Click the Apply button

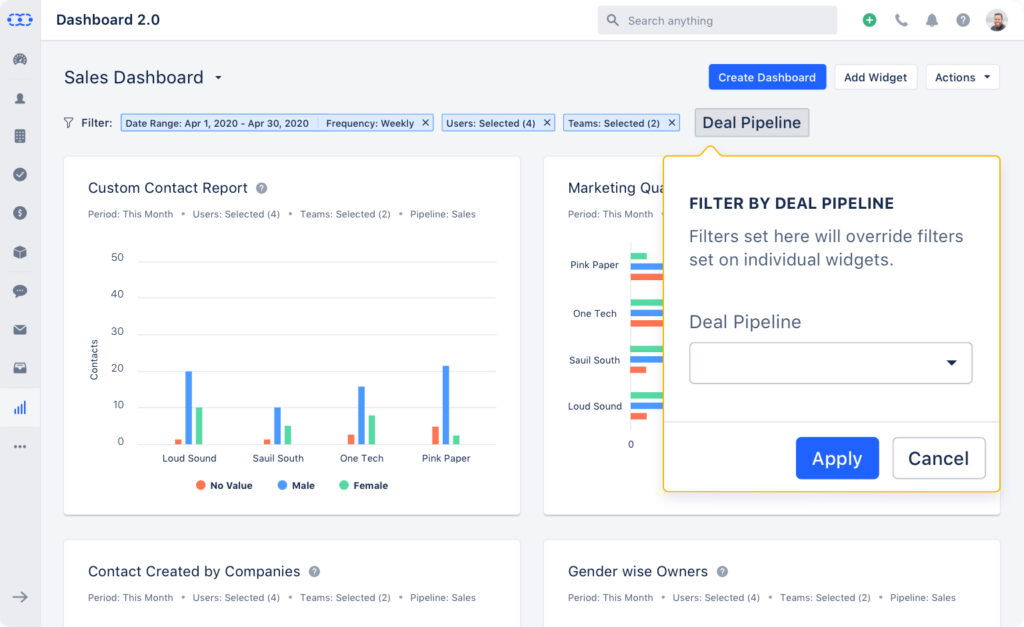(837, 458)
